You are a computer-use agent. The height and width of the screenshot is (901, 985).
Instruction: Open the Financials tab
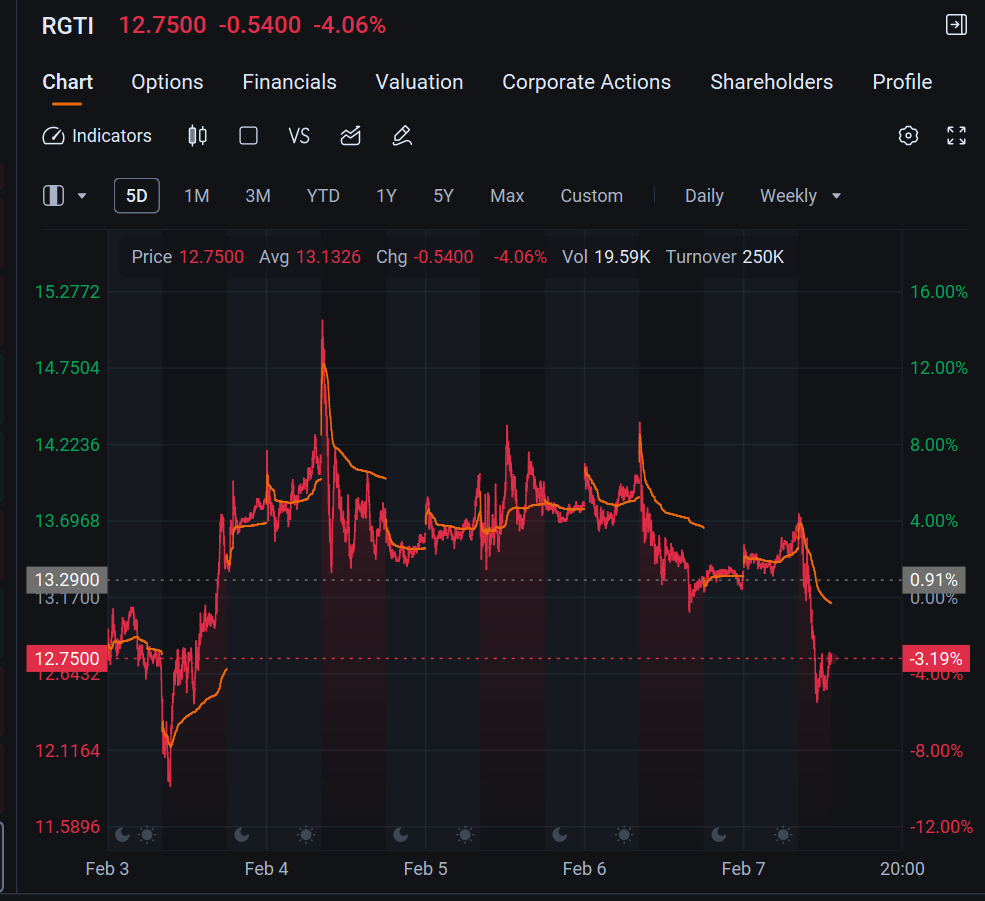(x=290, y=82)
